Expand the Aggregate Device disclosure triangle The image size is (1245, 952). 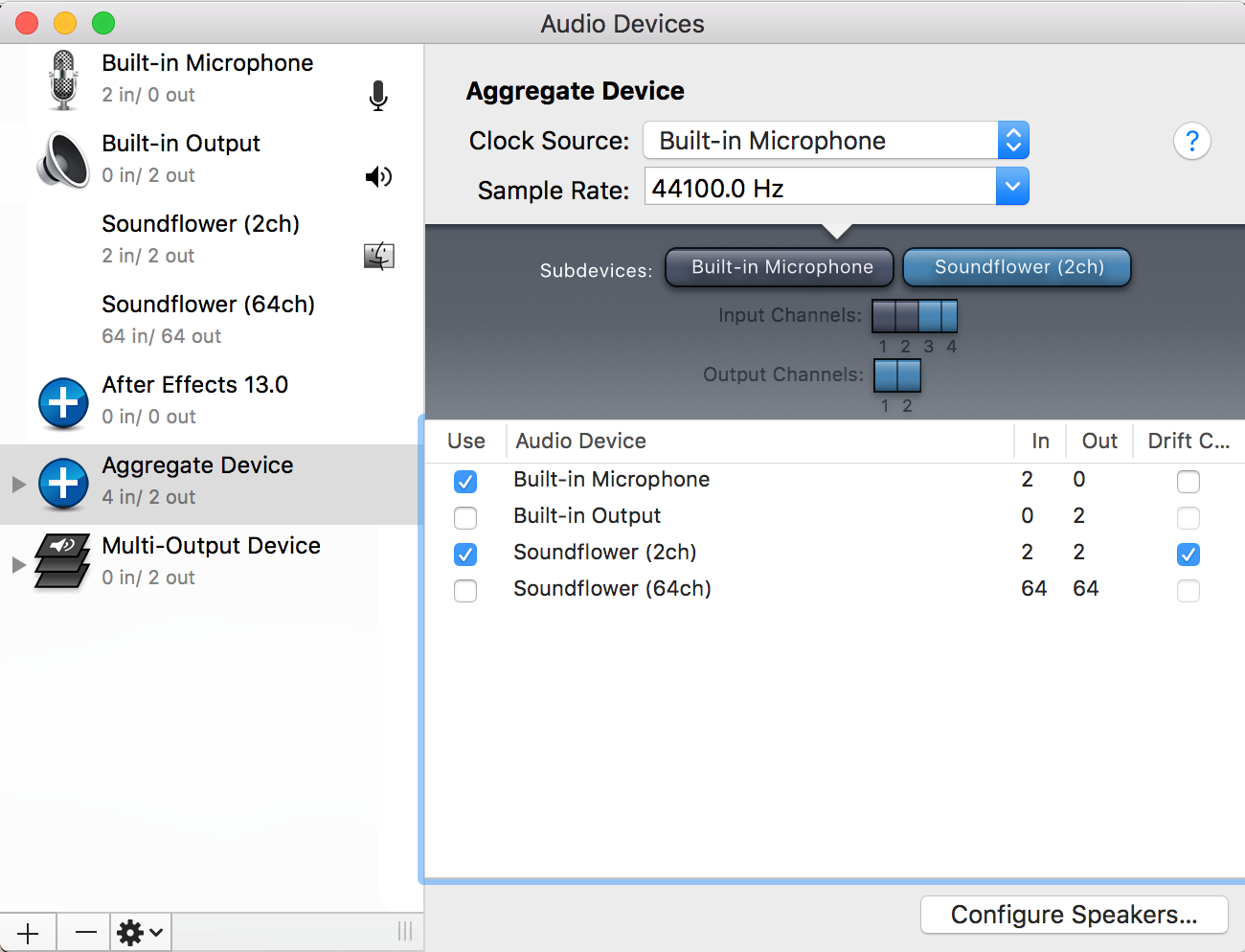click(18, 484)
